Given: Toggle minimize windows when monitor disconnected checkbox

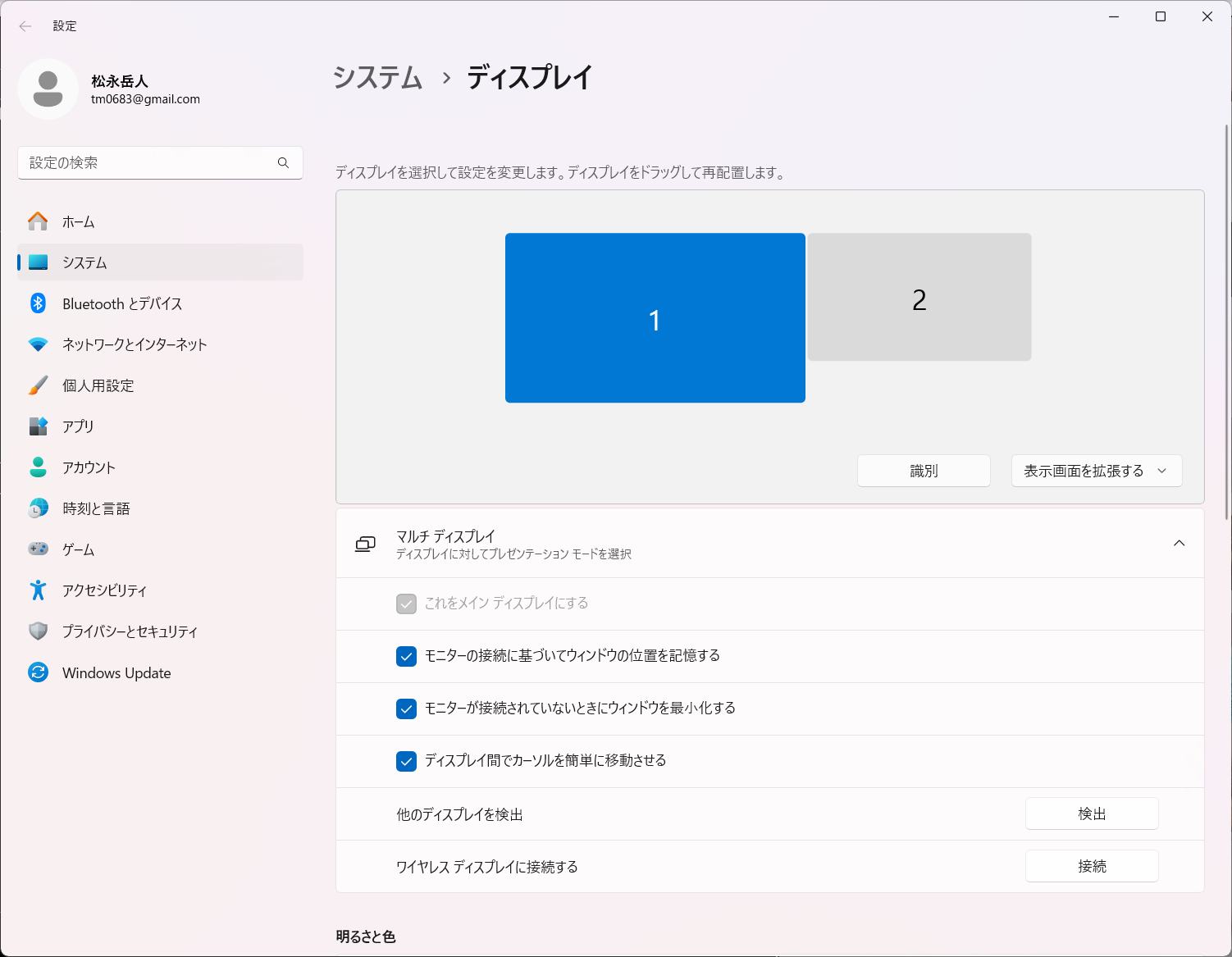Looking at the screenshot, I should click(406, 709).
